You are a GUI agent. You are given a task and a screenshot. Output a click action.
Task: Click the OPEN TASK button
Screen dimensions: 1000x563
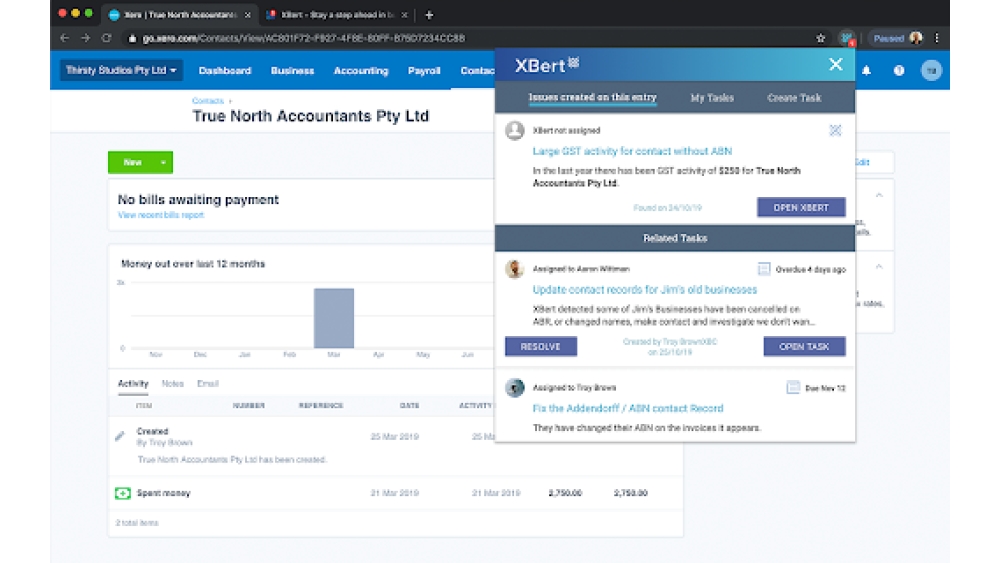(x=804, y=346)
